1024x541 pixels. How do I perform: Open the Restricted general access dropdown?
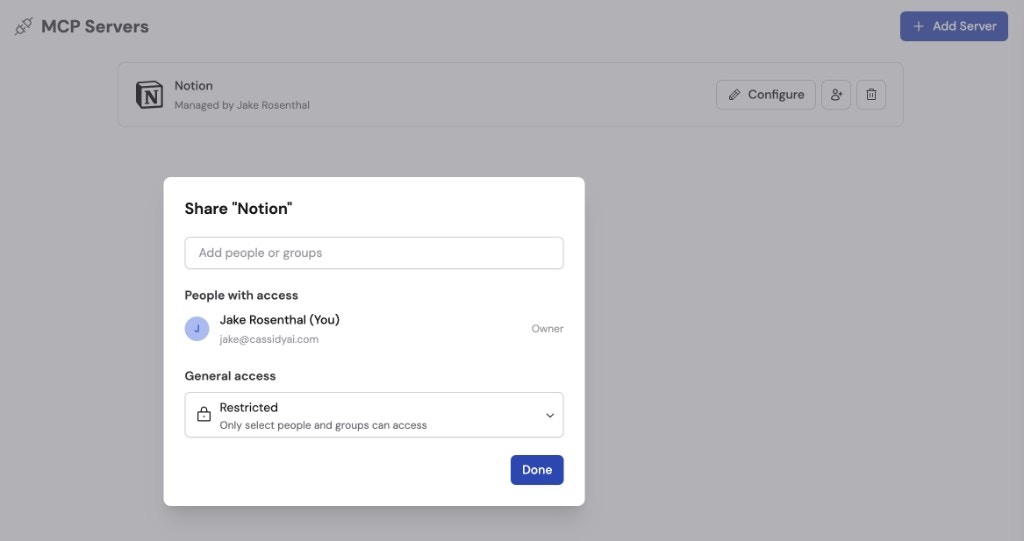(374, 415)
